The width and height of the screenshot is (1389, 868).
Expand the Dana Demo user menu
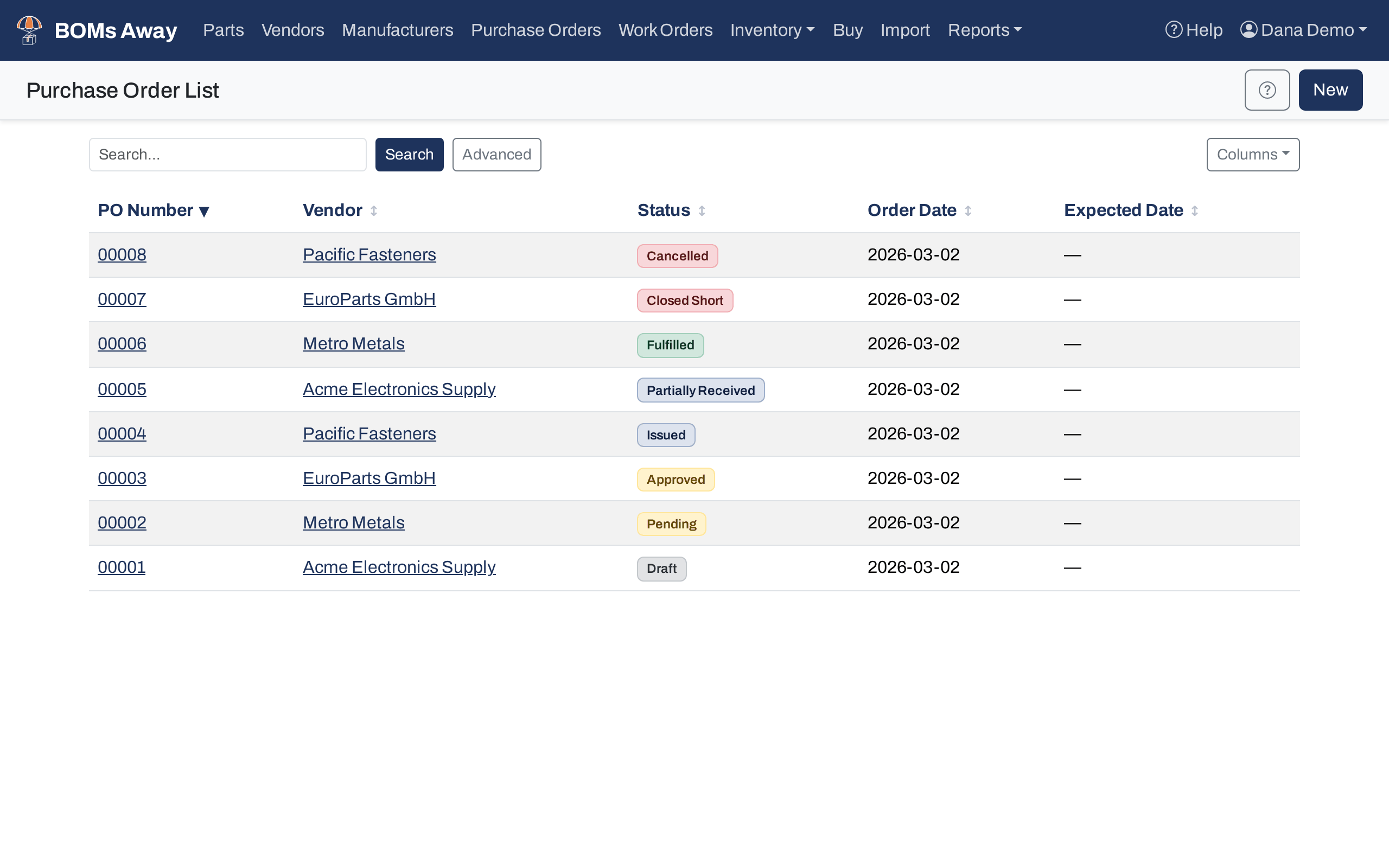(1303, 30)
